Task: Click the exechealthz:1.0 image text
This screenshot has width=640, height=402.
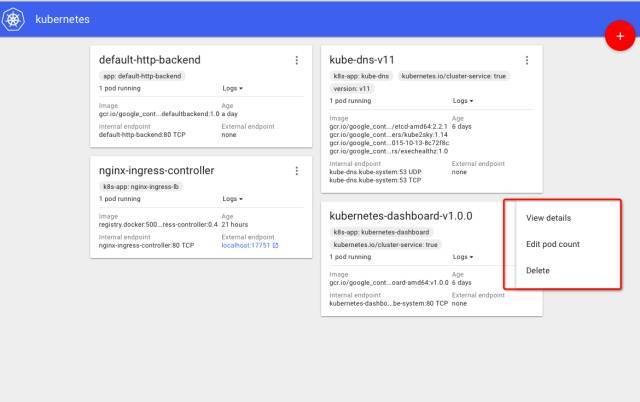Action: 388,151
